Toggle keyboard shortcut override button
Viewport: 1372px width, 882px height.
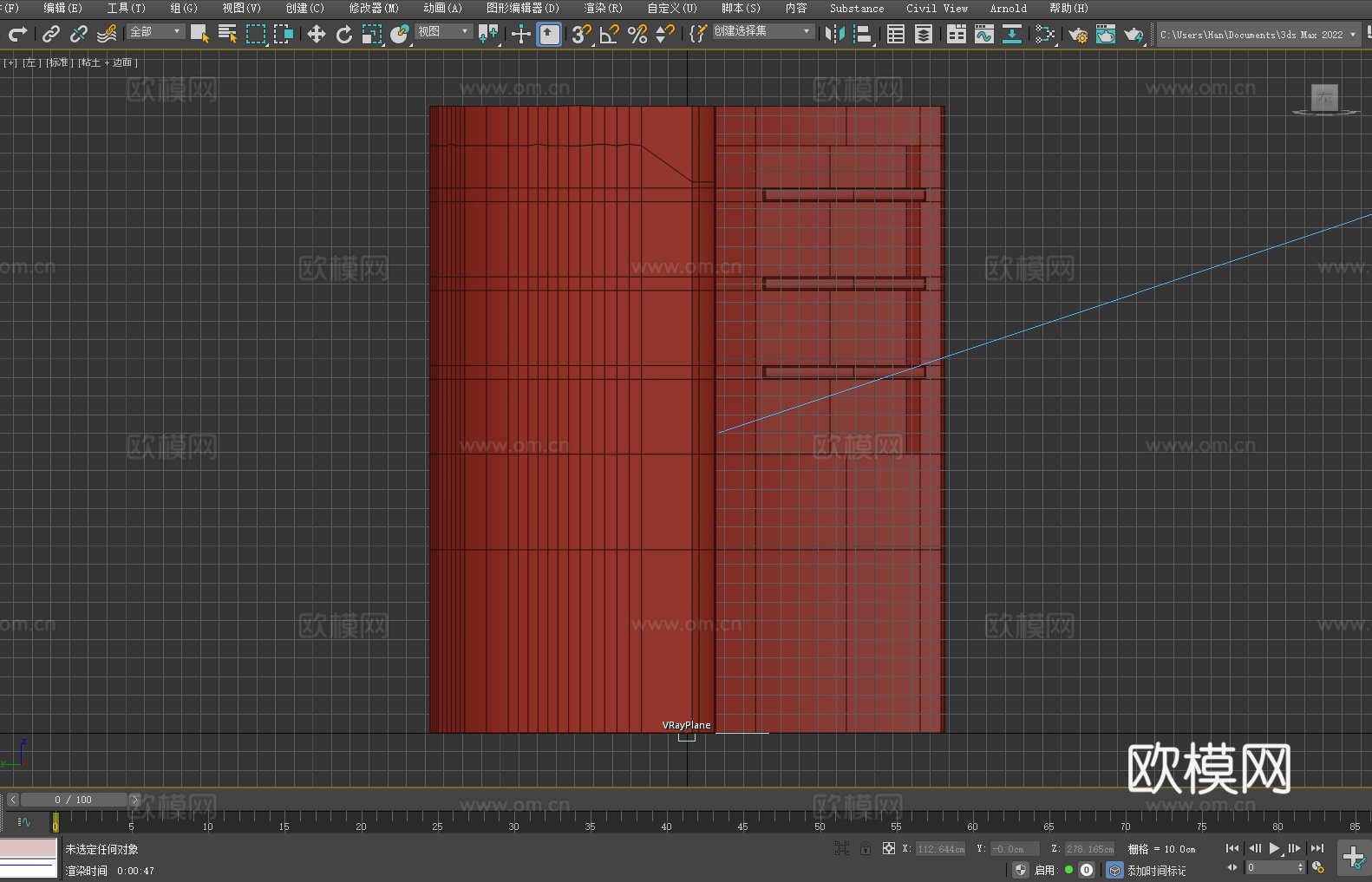(x=549, y=34)
